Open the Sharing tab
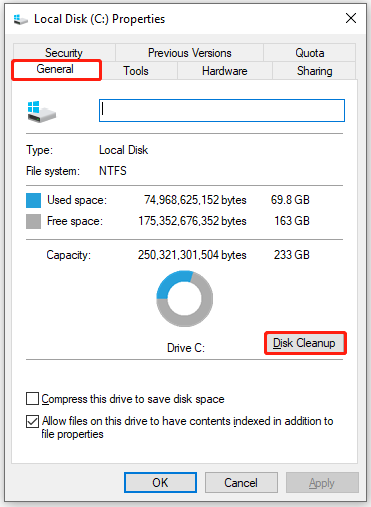The width and height of the screenshot is (371, 507). 314,71
